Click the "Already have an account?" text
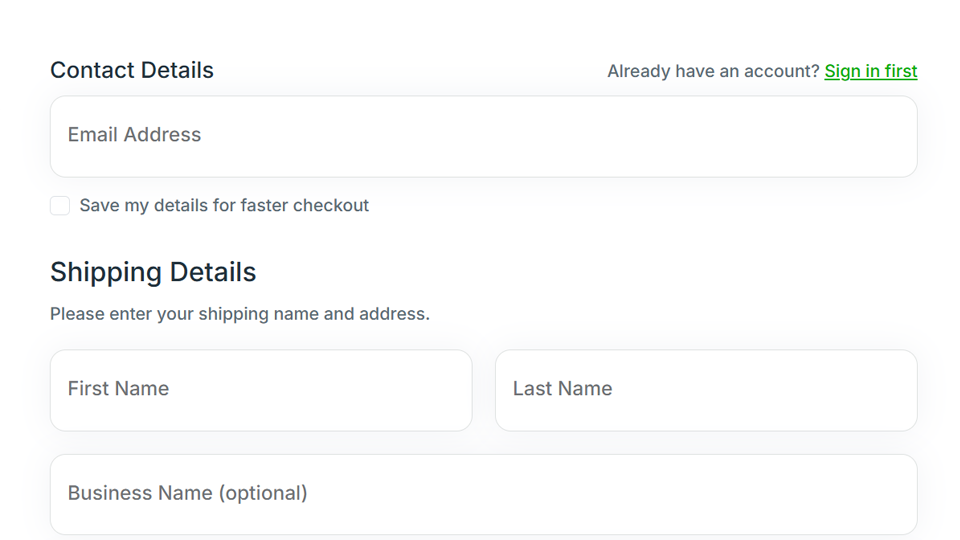Screen dimensions: 960x540 pyautogui.click(x=712, y=71)
